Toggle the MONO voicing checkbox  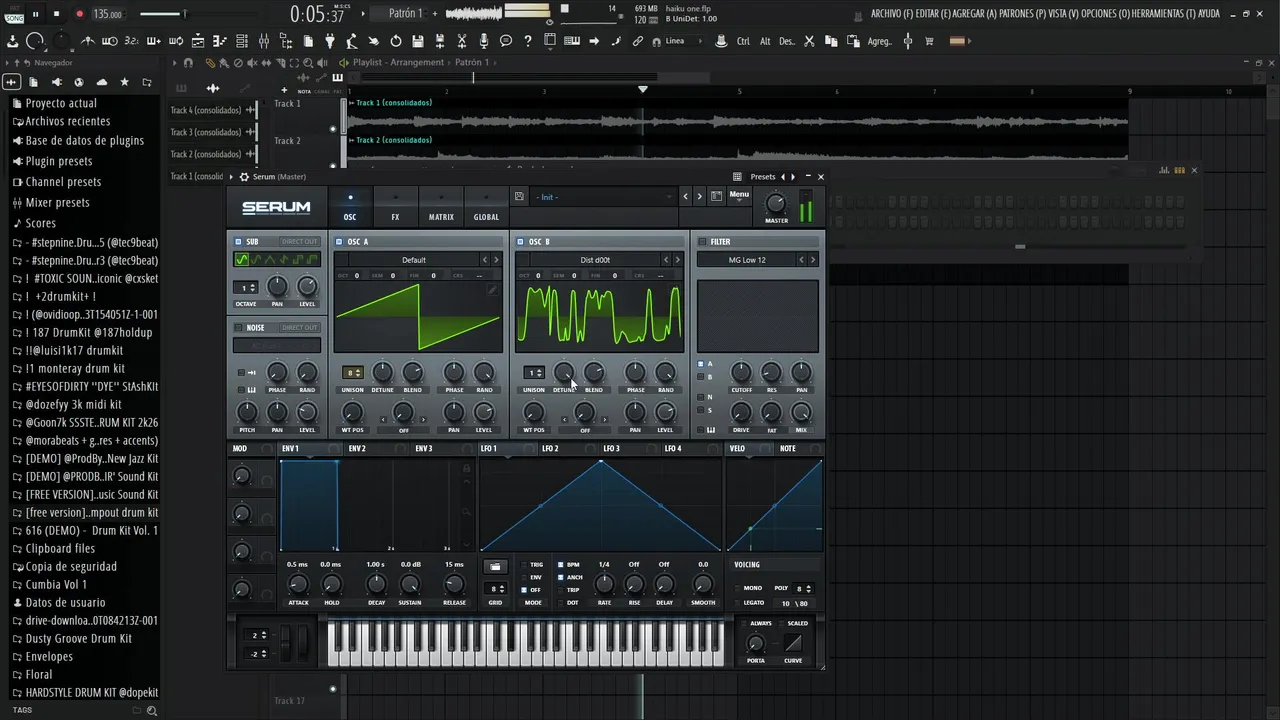point(737,588)
